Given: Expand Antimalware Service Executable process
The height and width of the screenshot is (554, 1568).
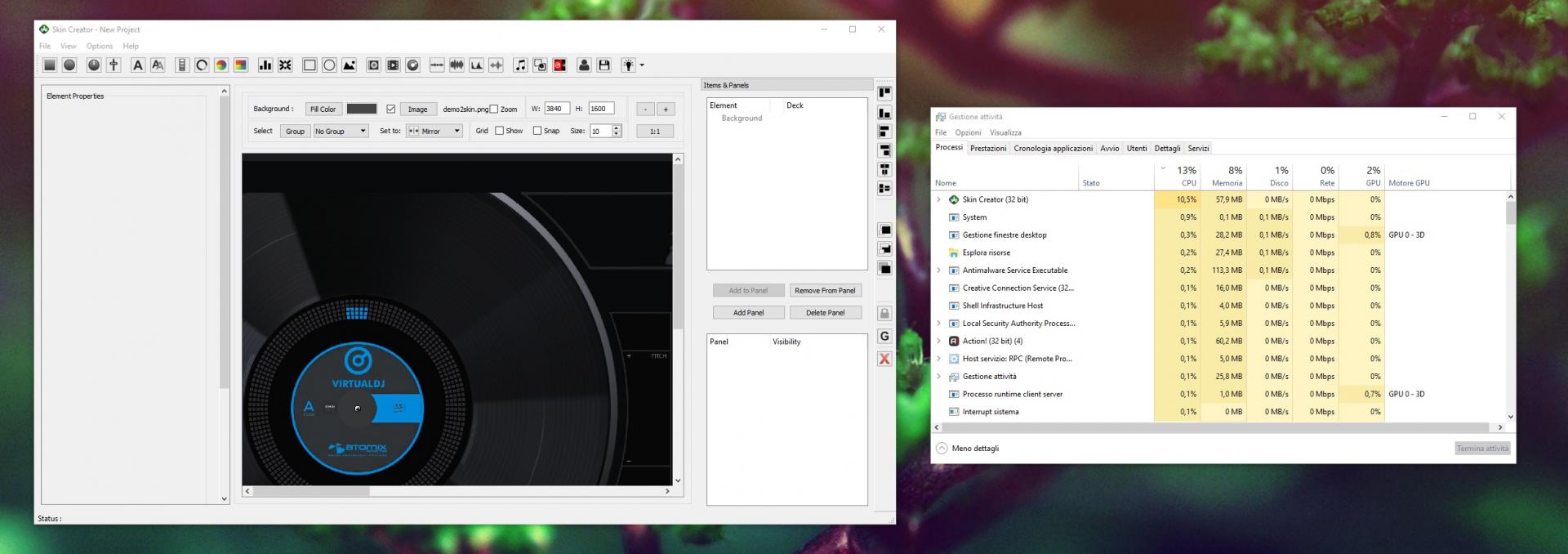Looking at the screenshot, I should (938, 270).
